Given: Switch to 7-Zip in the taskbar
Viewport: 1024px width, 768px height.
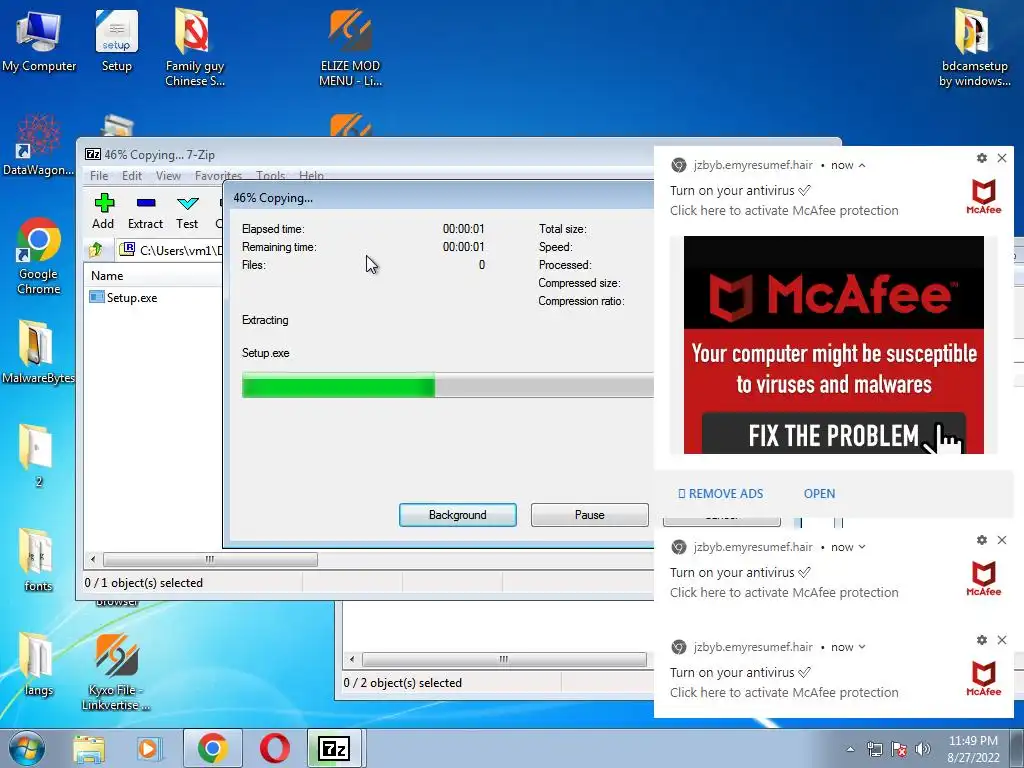Looking at the screenshot, I should pos(334,748).
